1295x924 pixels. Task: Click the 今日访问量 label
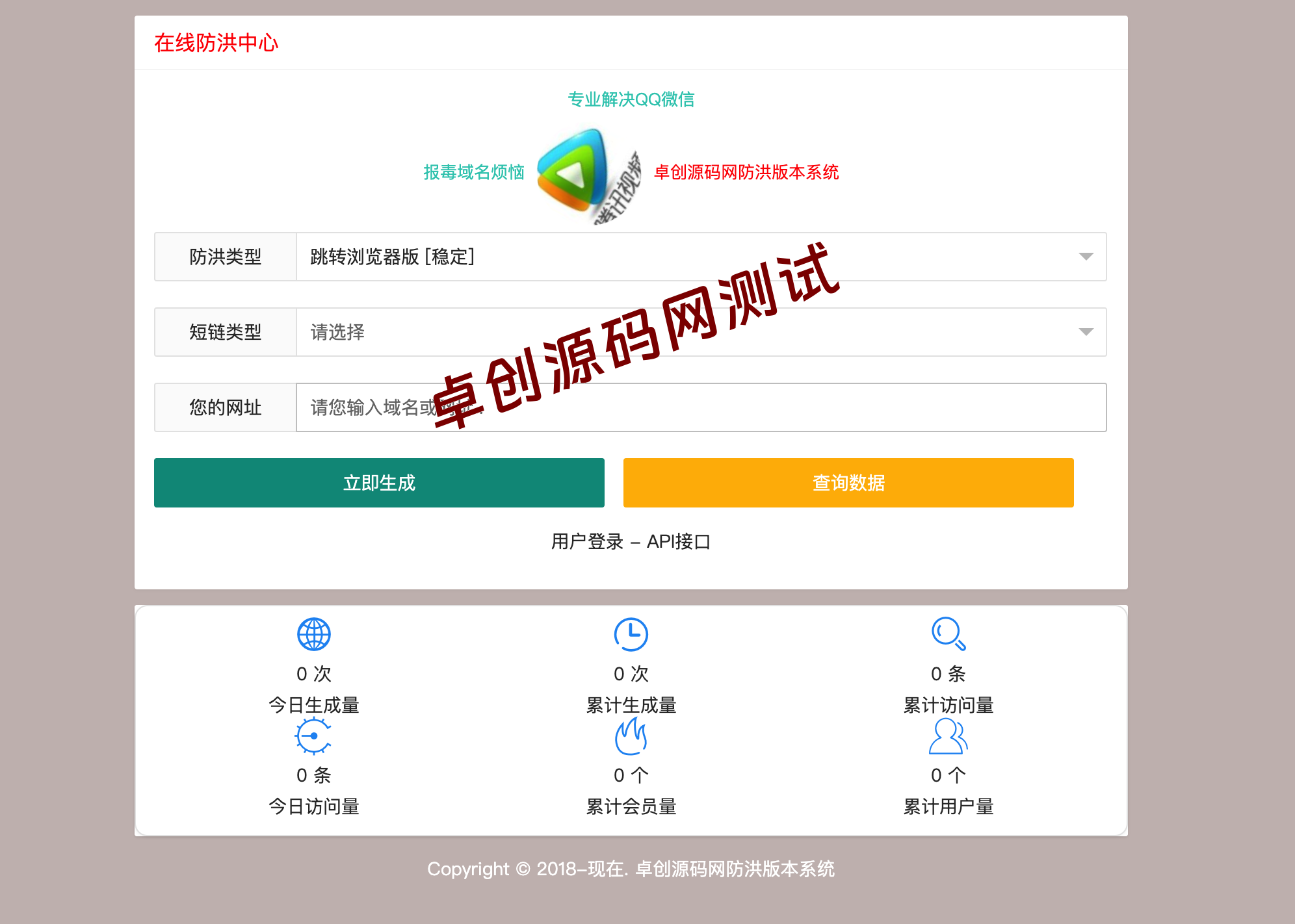point(314,806)
